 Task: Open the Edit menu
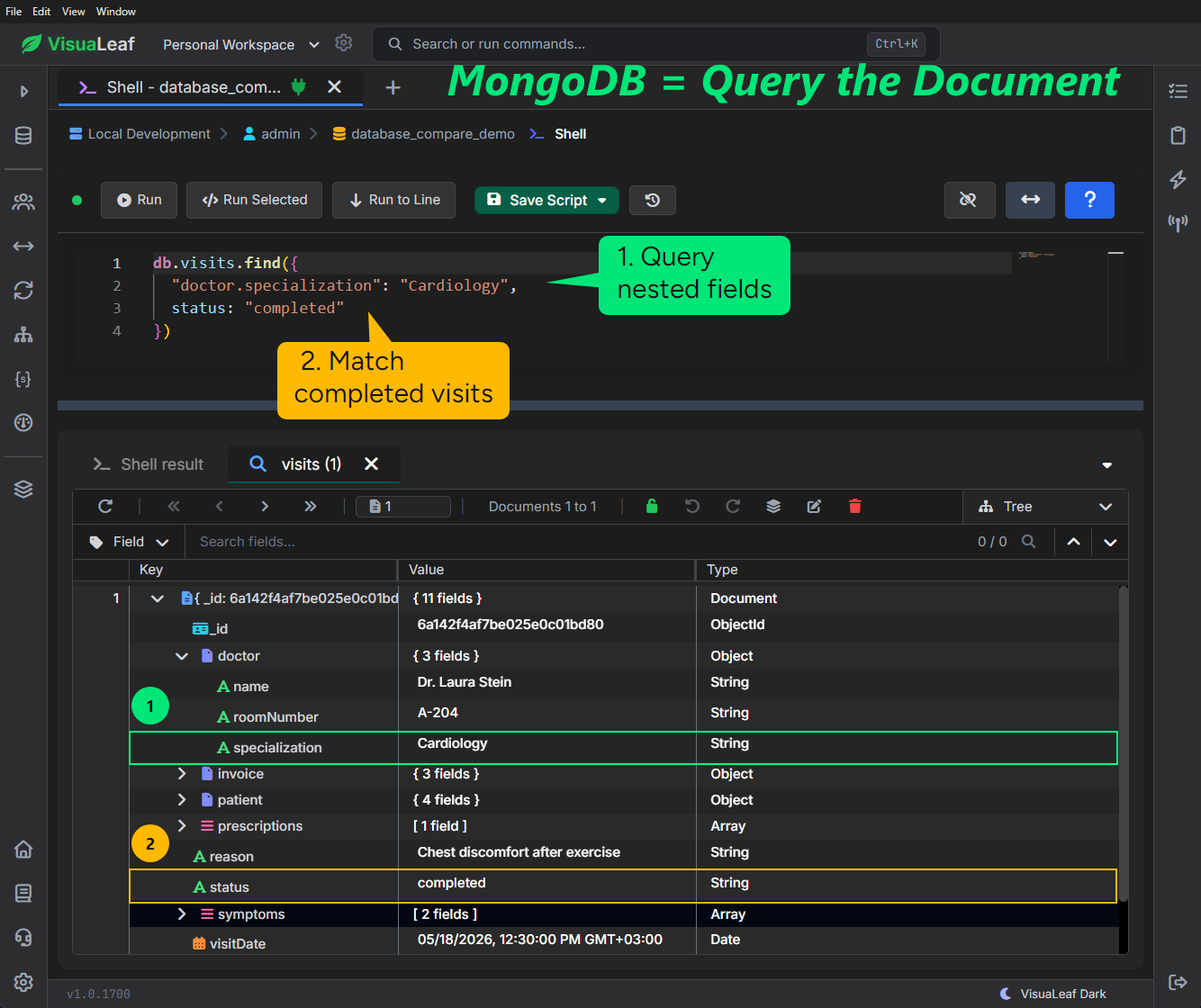[x=41, y=12]
